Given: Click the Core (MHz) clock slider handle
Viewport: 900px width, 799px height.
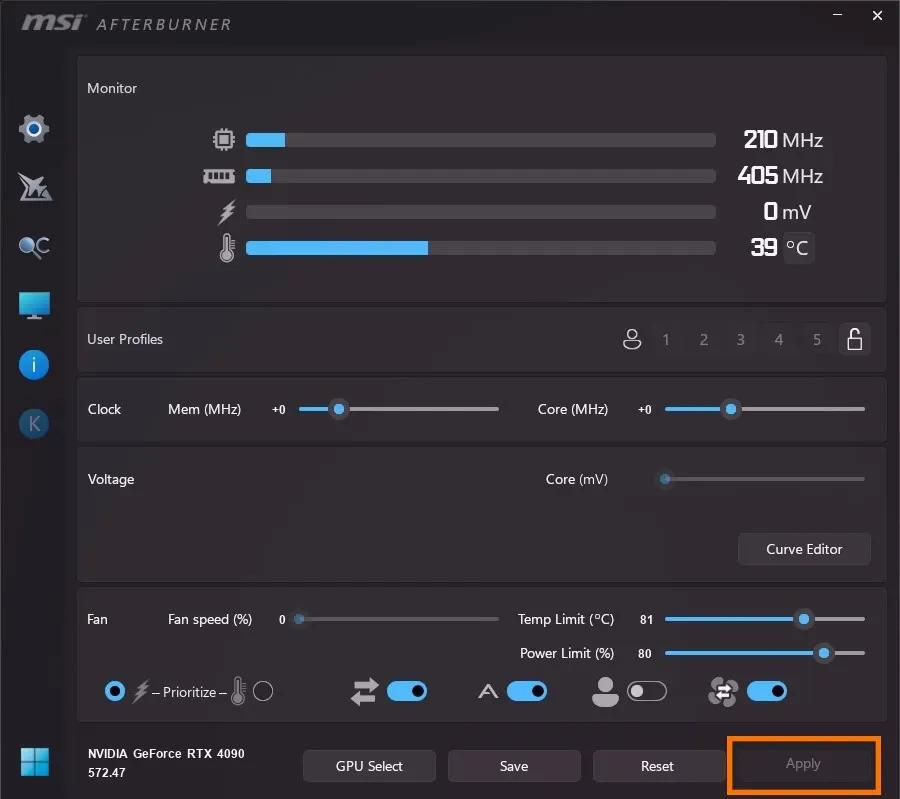Looking at the screenshot, I should (x=731, y=409).
